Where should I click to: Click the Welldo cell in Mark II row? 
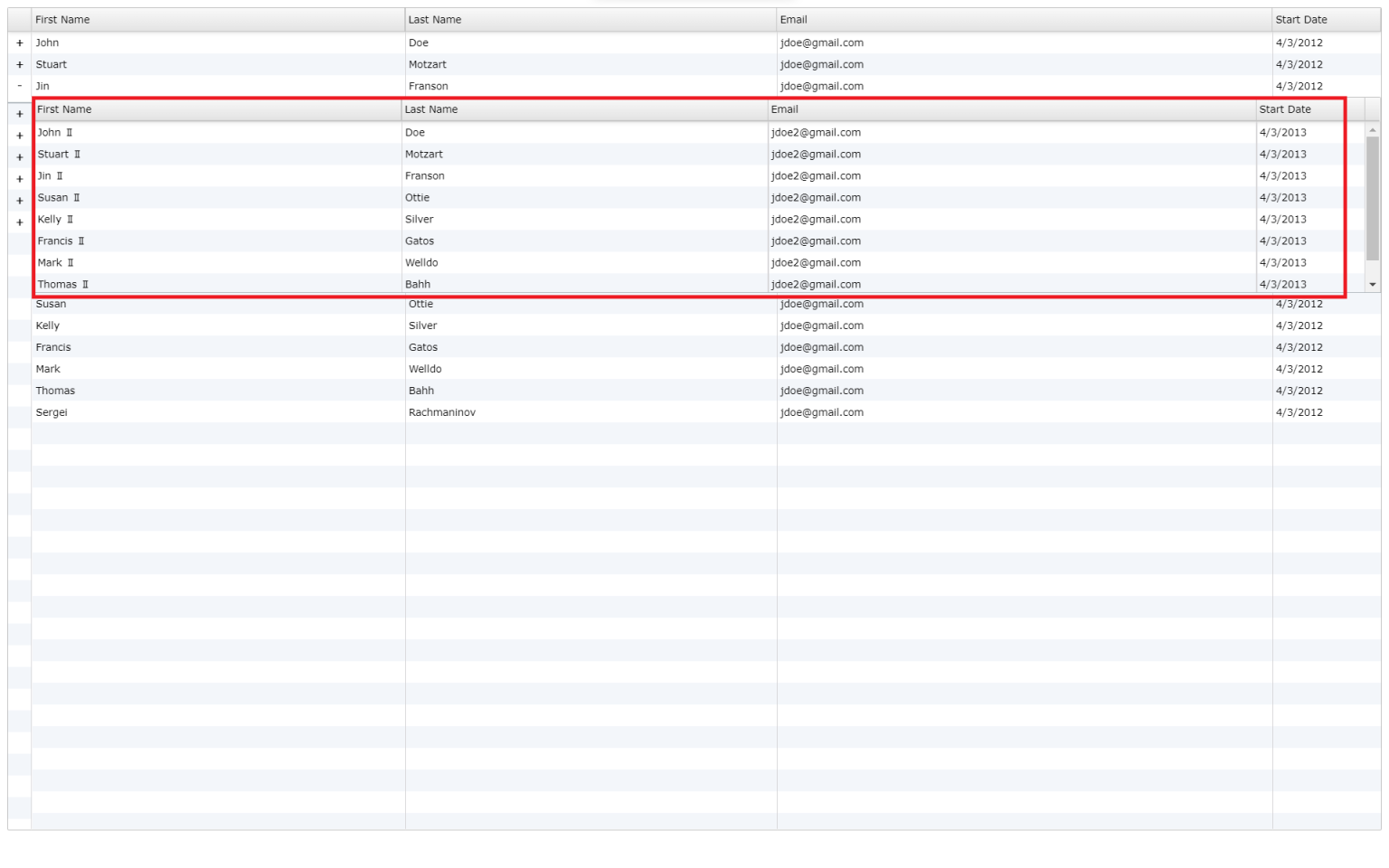pyautogui.click(x=421, y=263)
